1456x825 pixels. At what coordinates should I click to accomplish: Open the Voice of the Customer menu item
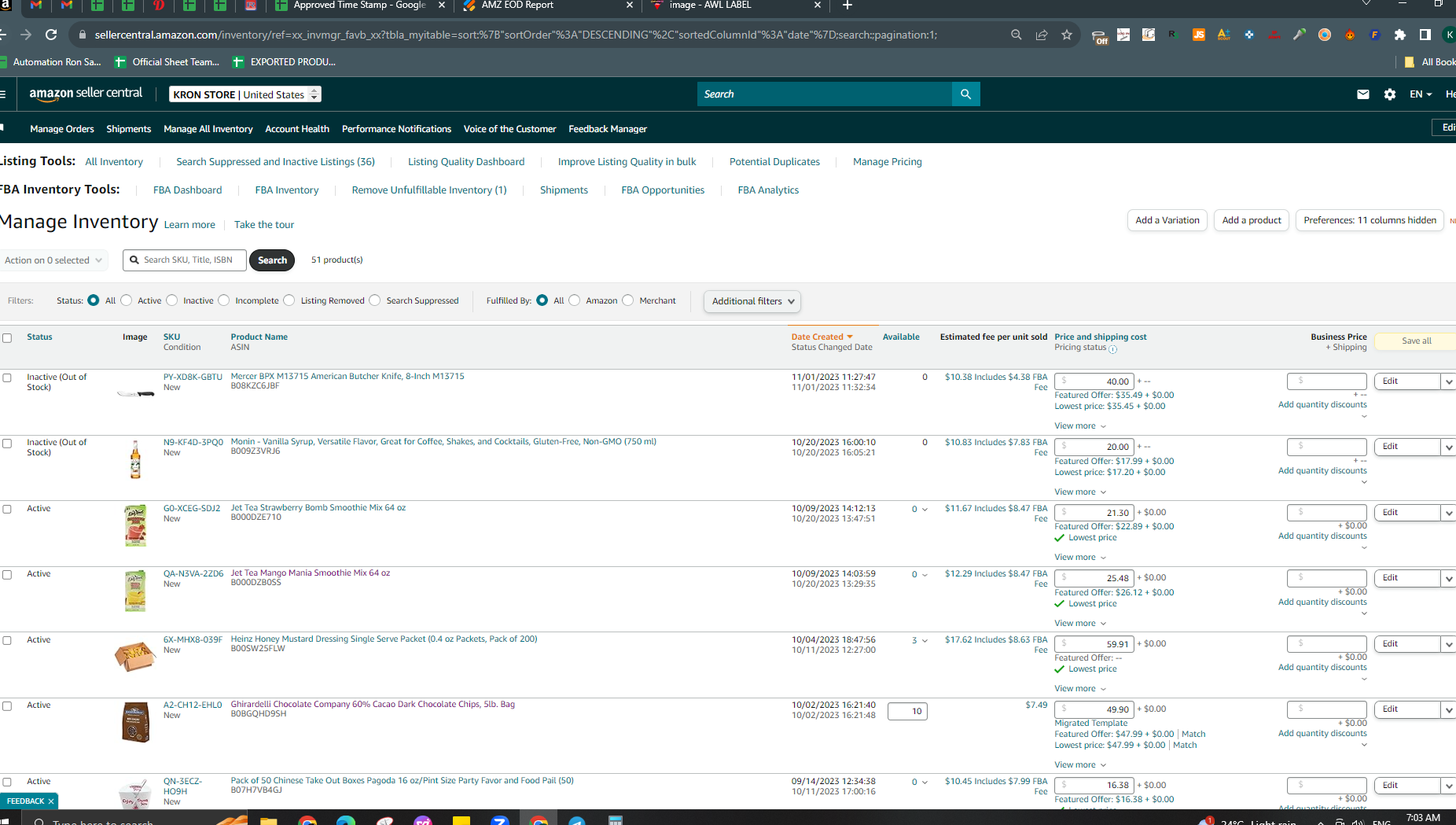click(509, 129)
